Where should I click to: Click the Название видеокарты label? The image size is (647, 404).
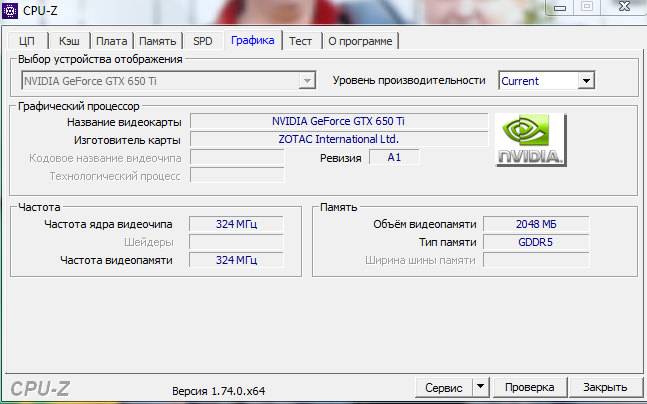pyautogui.click(x=124, y=122)
